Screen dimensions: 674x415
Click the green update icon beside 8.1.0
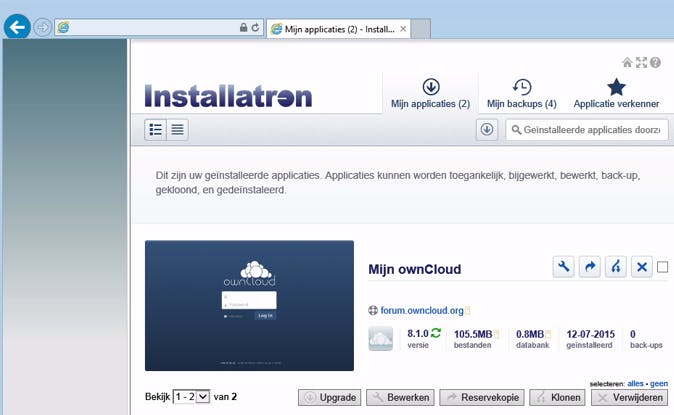[x=436, y=333]
